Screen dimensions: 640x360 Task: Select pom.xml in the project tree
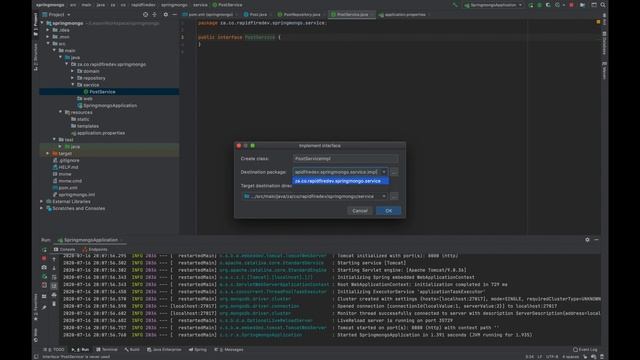pyautogui.click(x=65, y=188)
